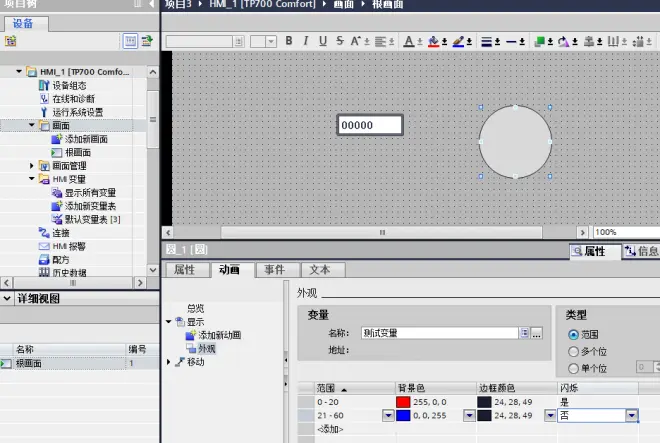Toggle bold formatting

[289, 41]
